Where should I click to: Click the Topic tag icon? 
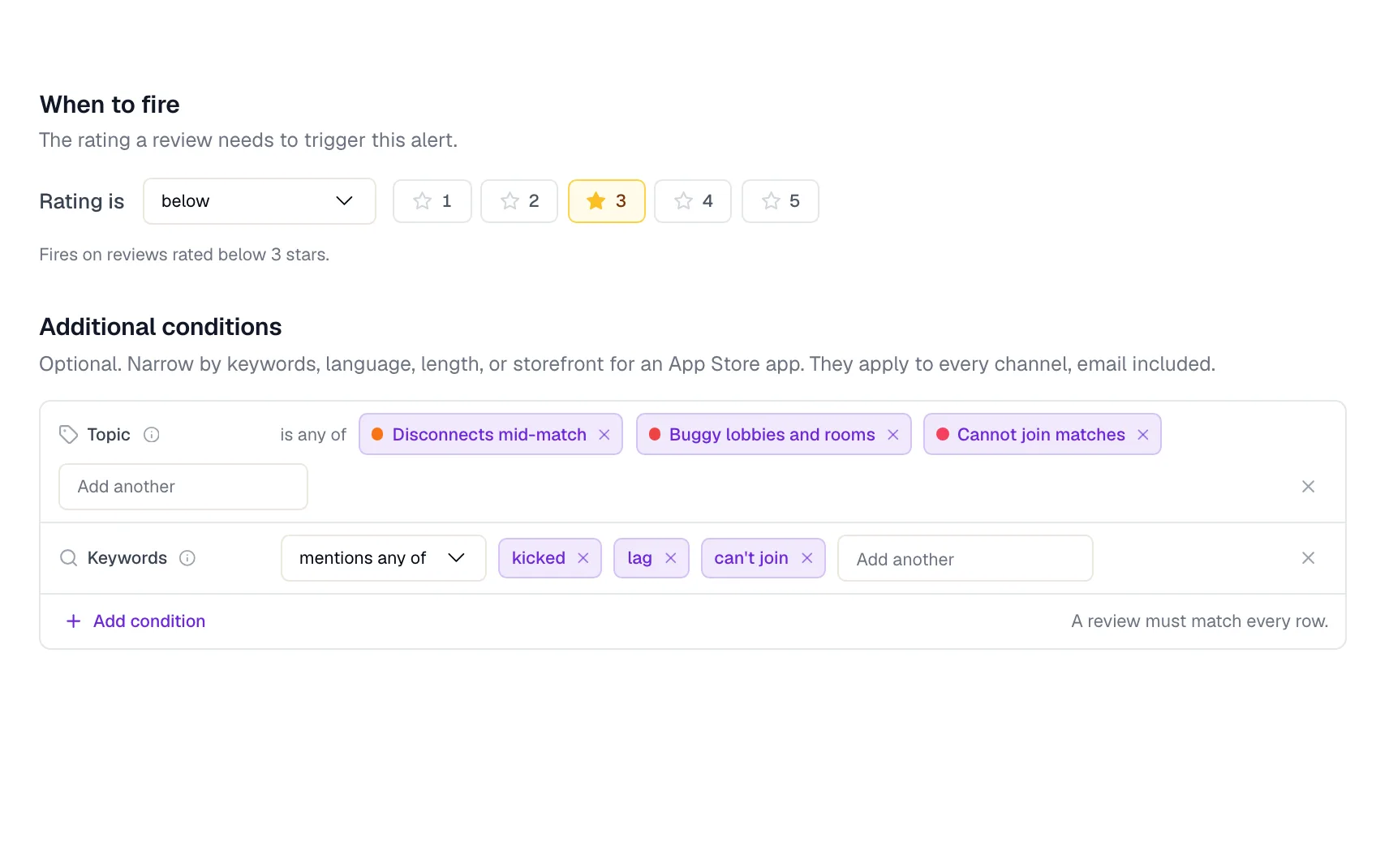click(69, 435)
